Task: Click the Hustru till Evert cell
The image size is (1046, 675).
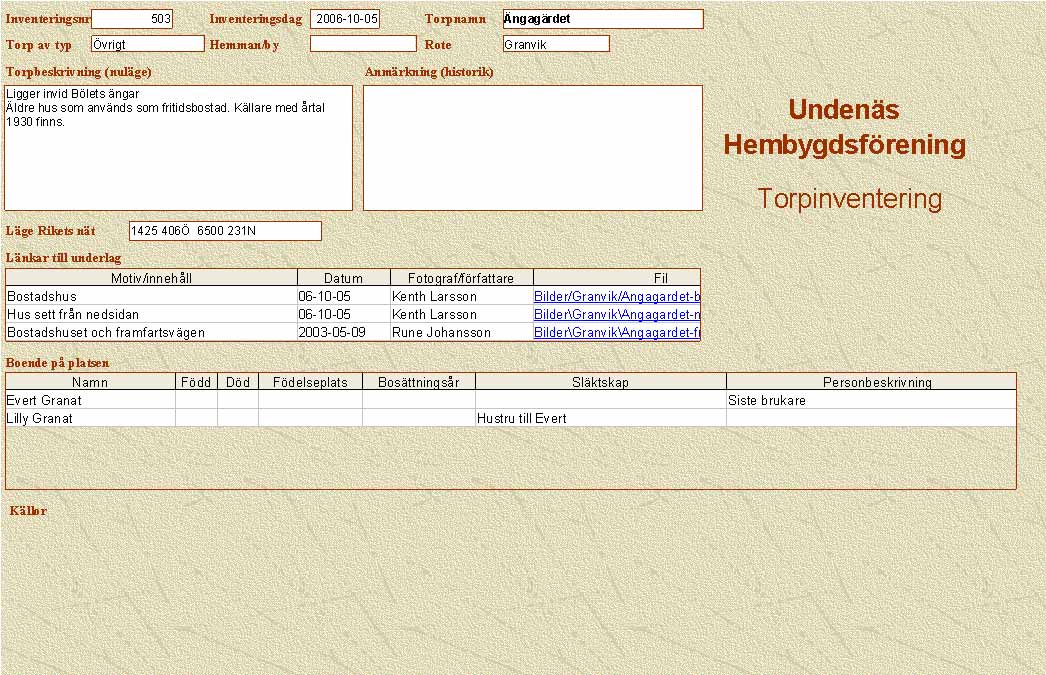Action: 600,419
